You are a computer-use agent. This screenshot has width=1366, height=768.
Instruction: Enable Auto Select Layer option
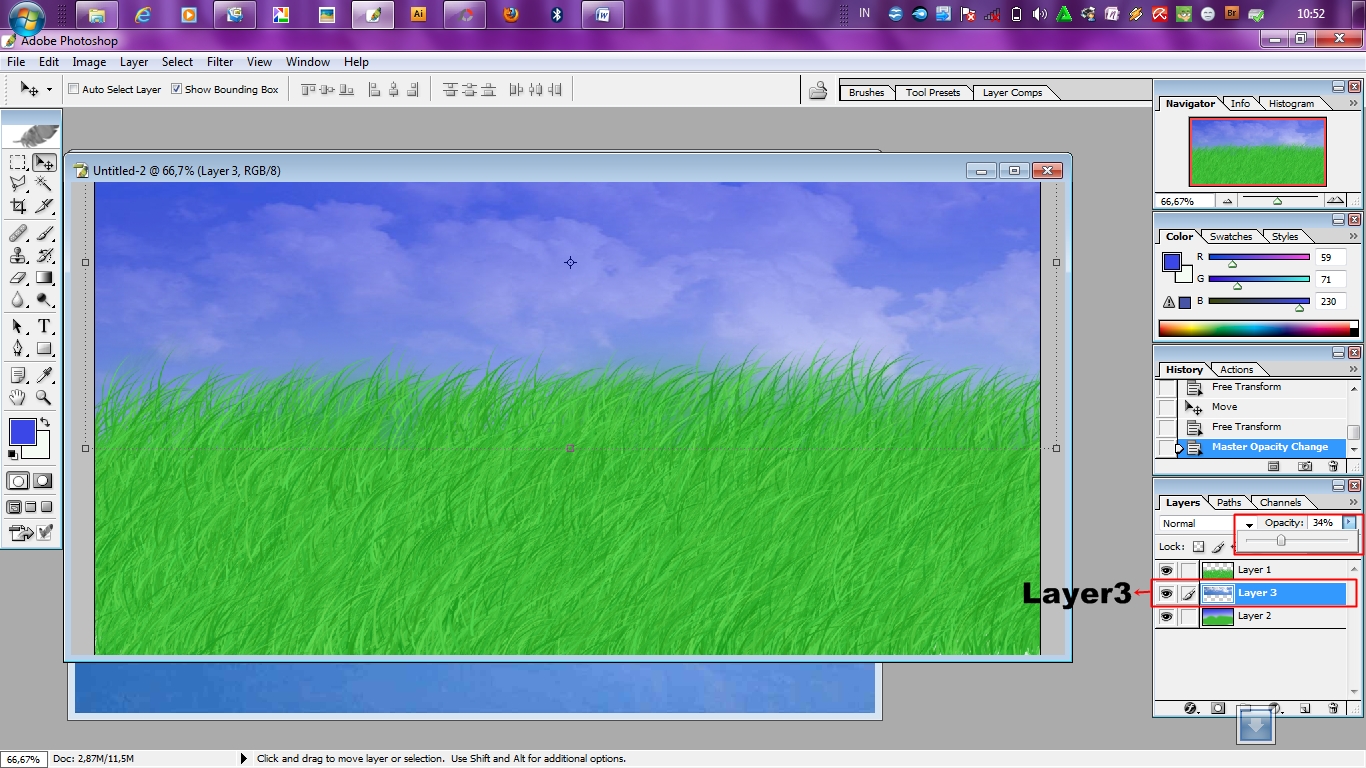(x=72, y=88)
